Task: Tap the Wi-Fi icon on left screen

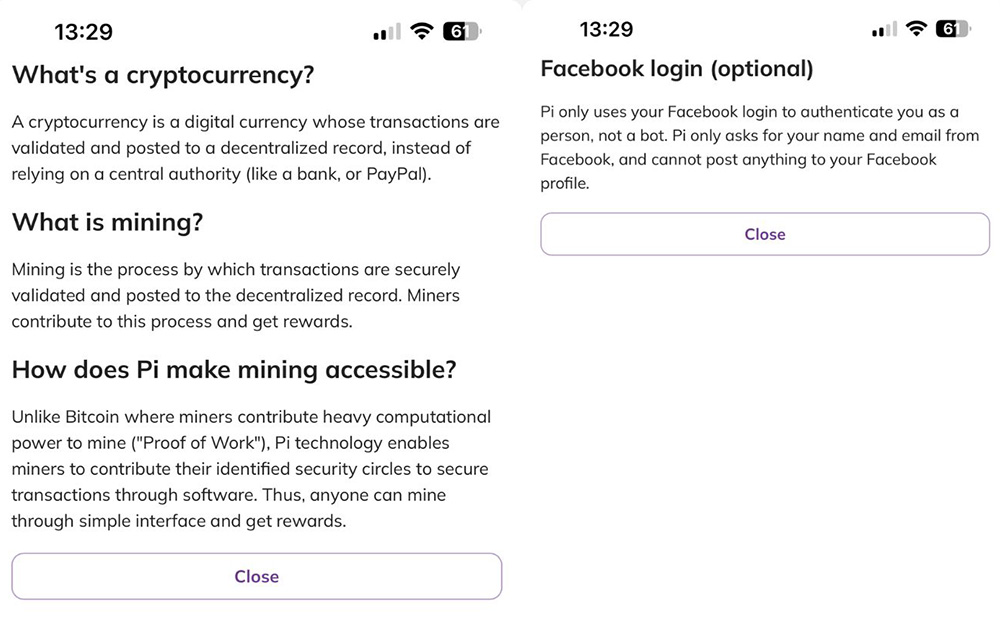Action: point(422,31)
